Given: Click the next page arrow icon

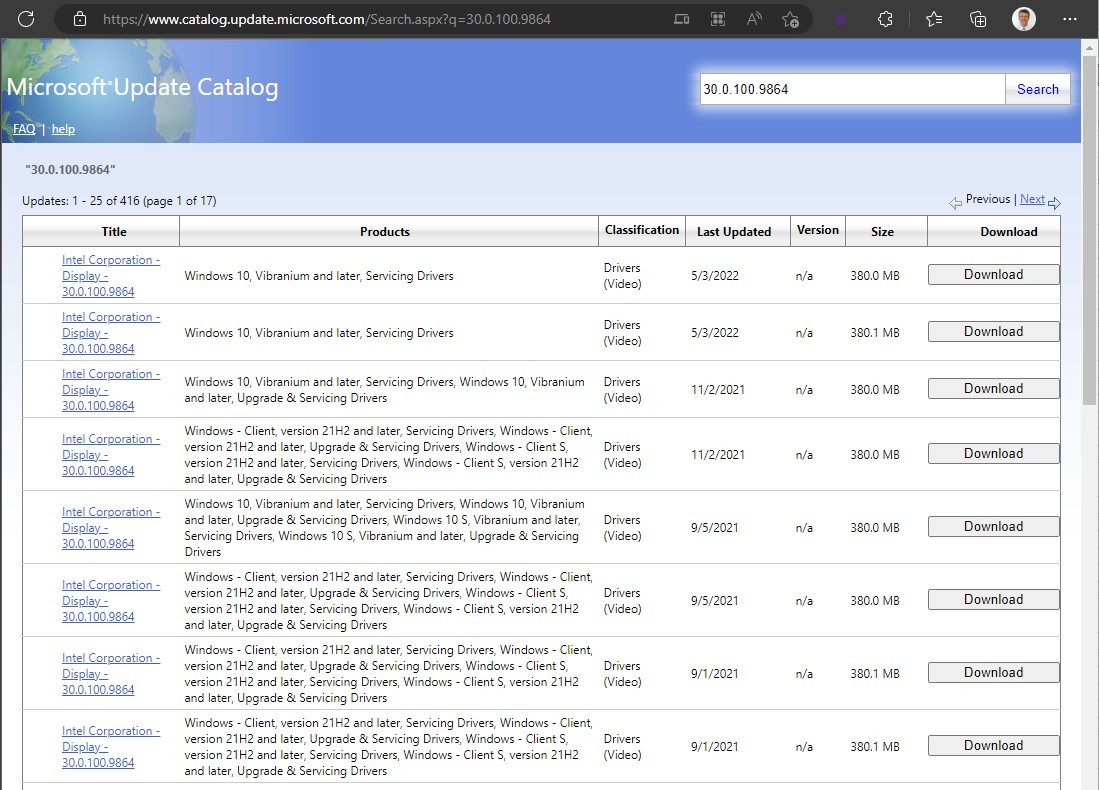Looking at the screenshot, I should (x=1054, y=203).
